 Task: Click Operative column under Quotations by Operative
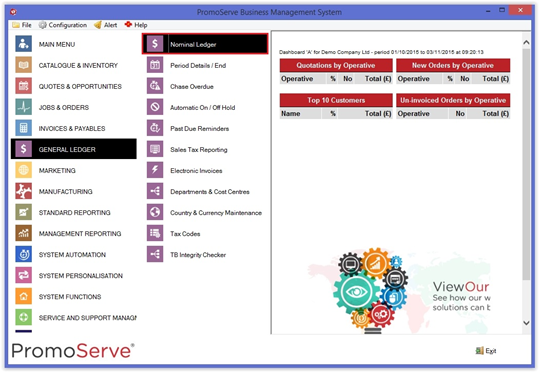click(303, 79)
